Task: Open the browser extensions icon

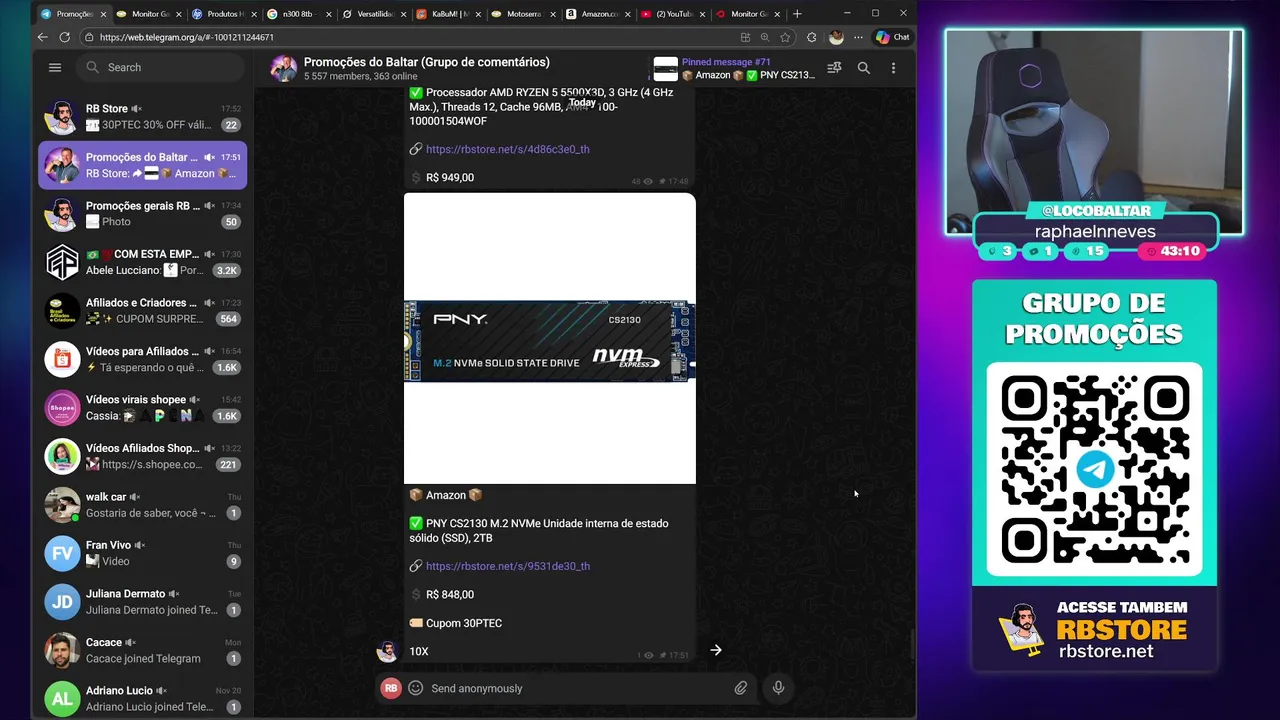Action: [x=812, y=37]
